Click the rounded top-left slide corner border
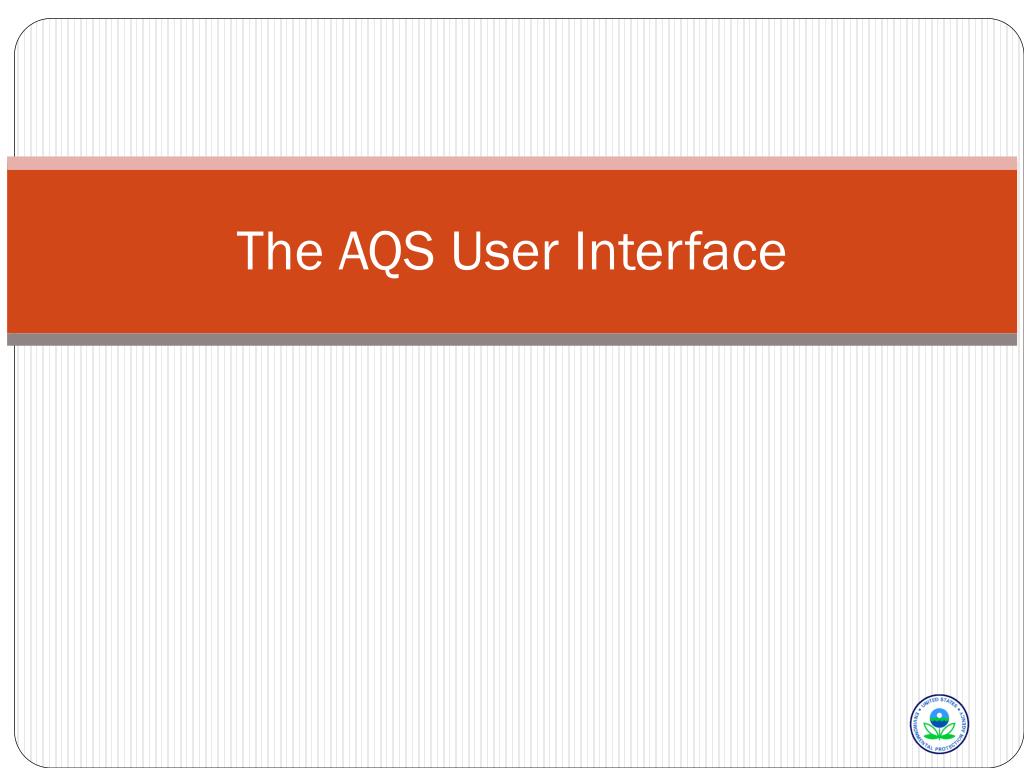 (x=25, y=29)
